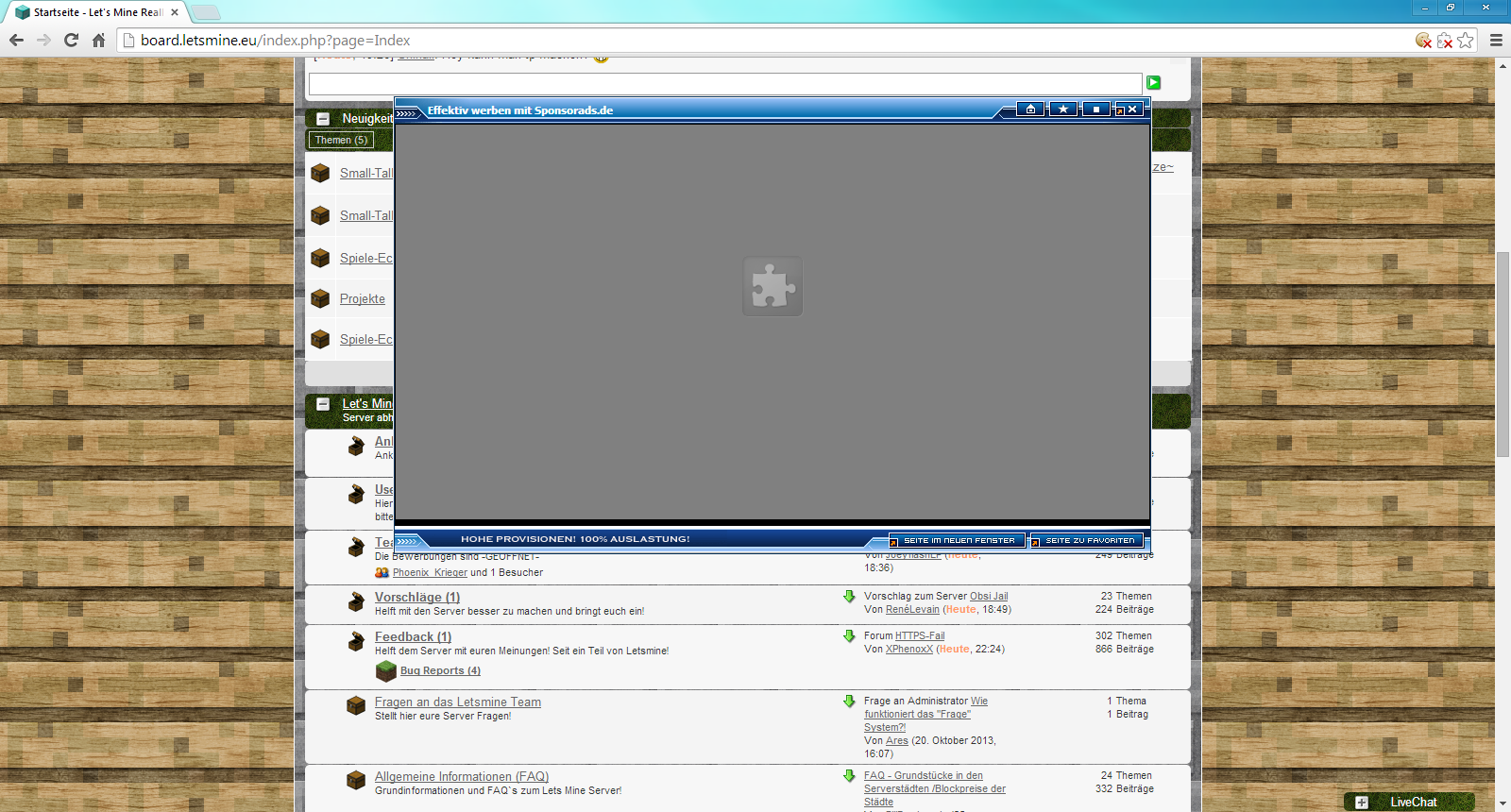This screenshot has height=812, width=1511.
Task: Reload the page with the browser refresh icon
Action: click(x=71, y=40)
